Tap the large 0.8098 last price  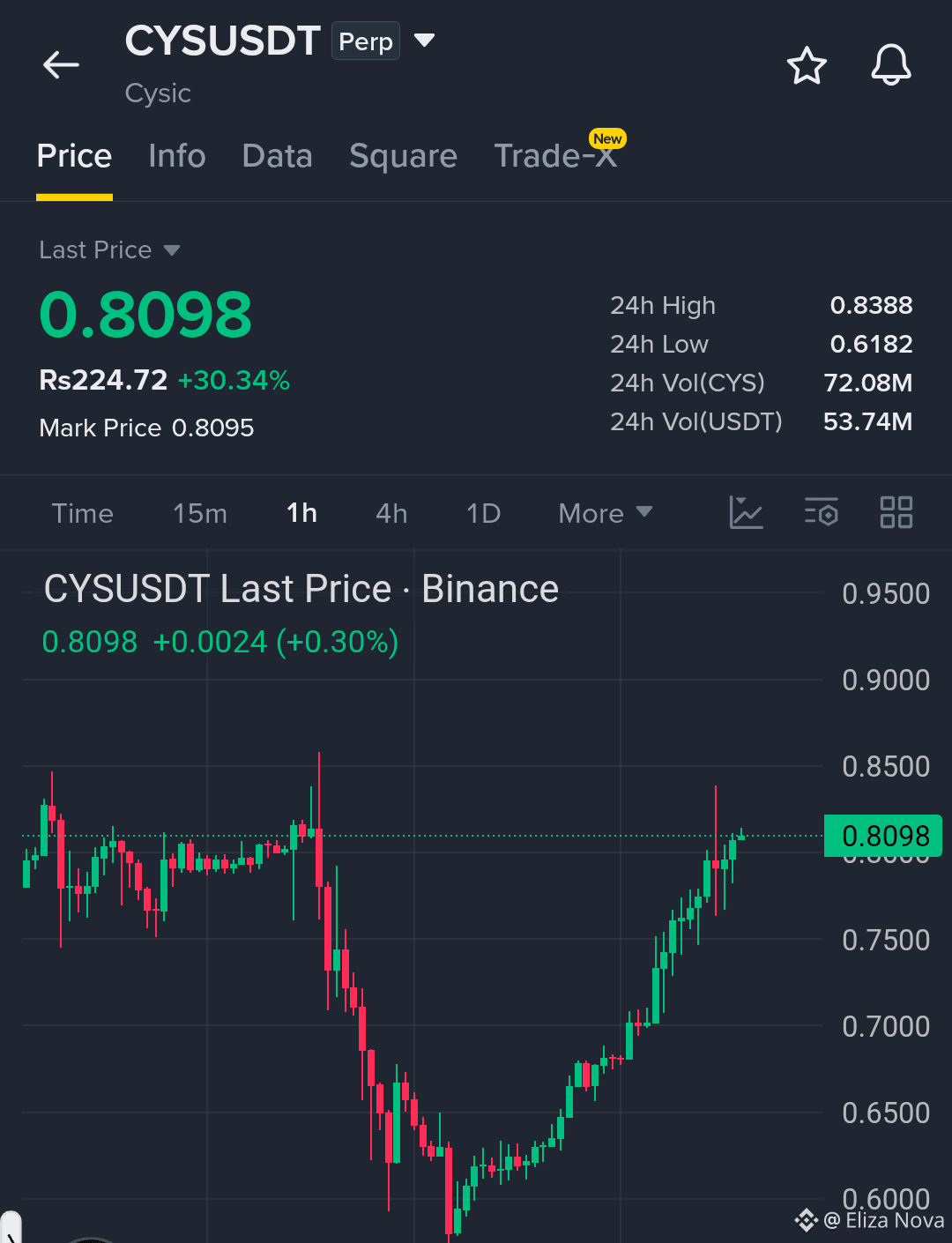coord(145,315)
